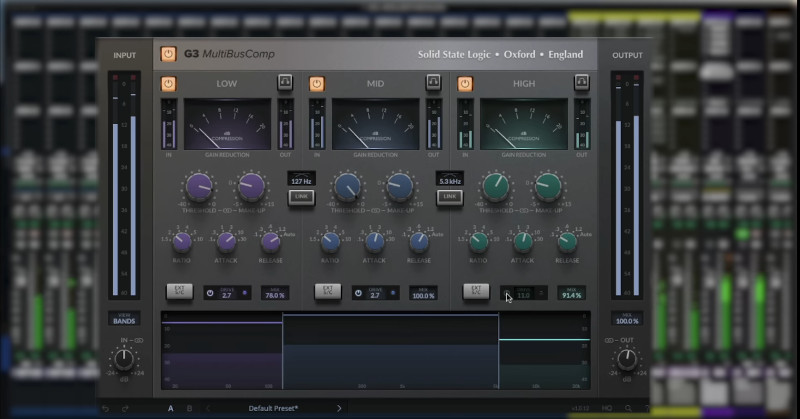The width and height of the screenshot is (800, 419).
Task: Toggle the G3 MultiBusComp main power button
Action: (x=168, y=54)
